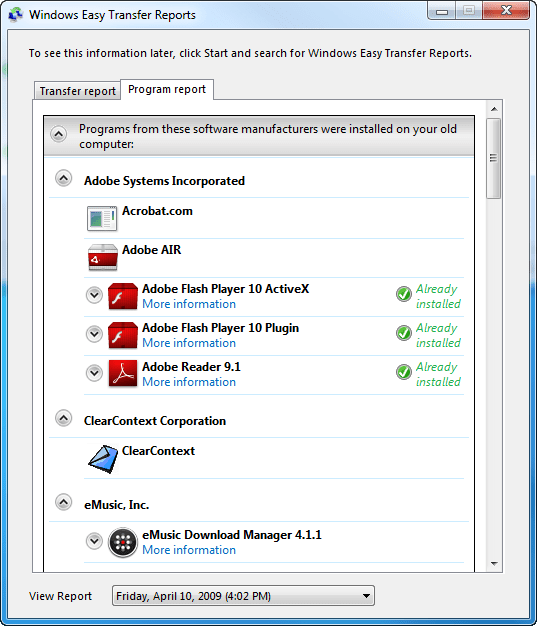Viewport: 537px width, 626px height.
Task: Click the eMusic Download Manager icon
Action: click(123, 542)
